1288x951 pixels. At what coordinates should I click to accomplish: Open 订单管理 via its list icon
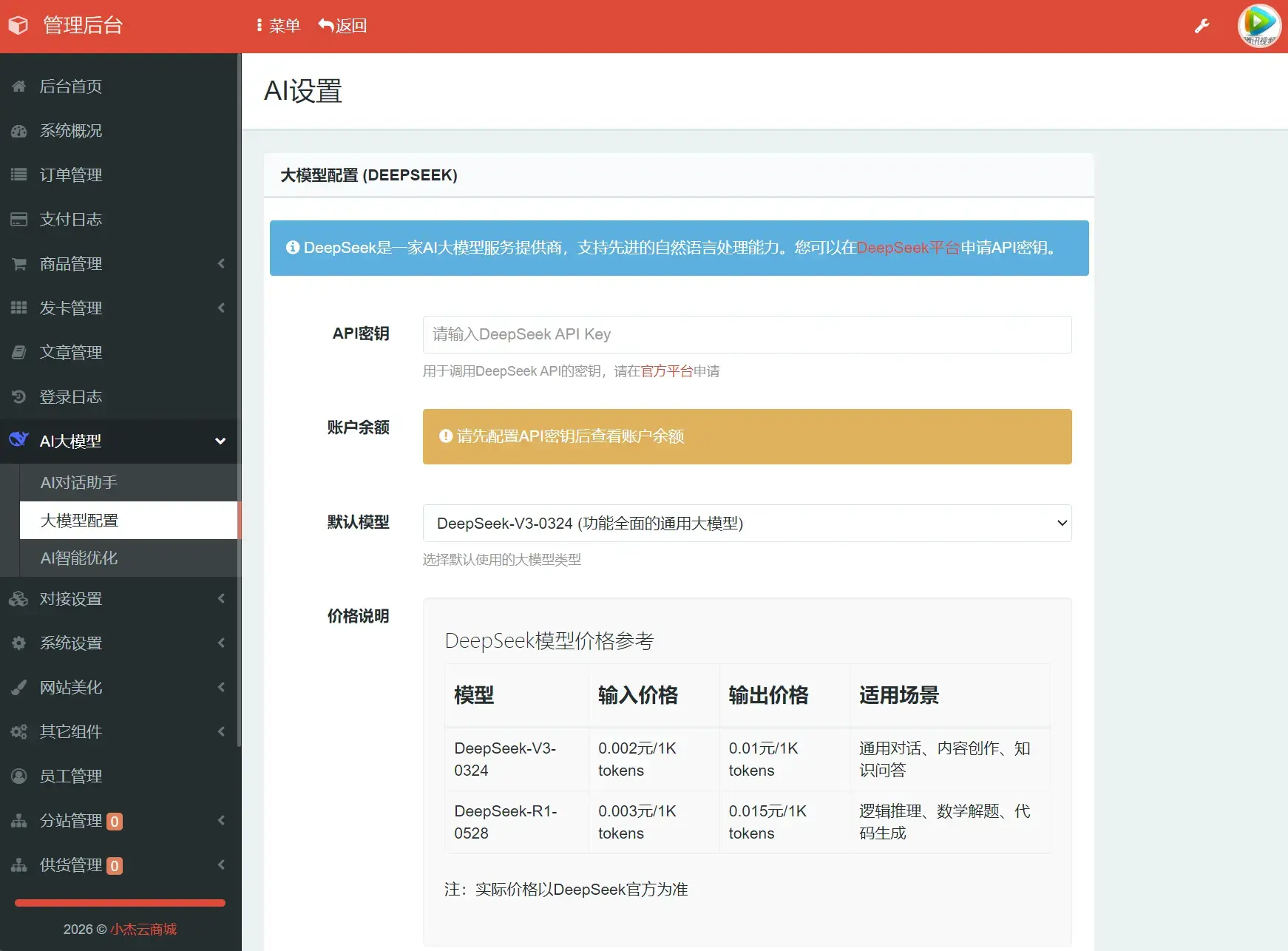pos(18,175)
